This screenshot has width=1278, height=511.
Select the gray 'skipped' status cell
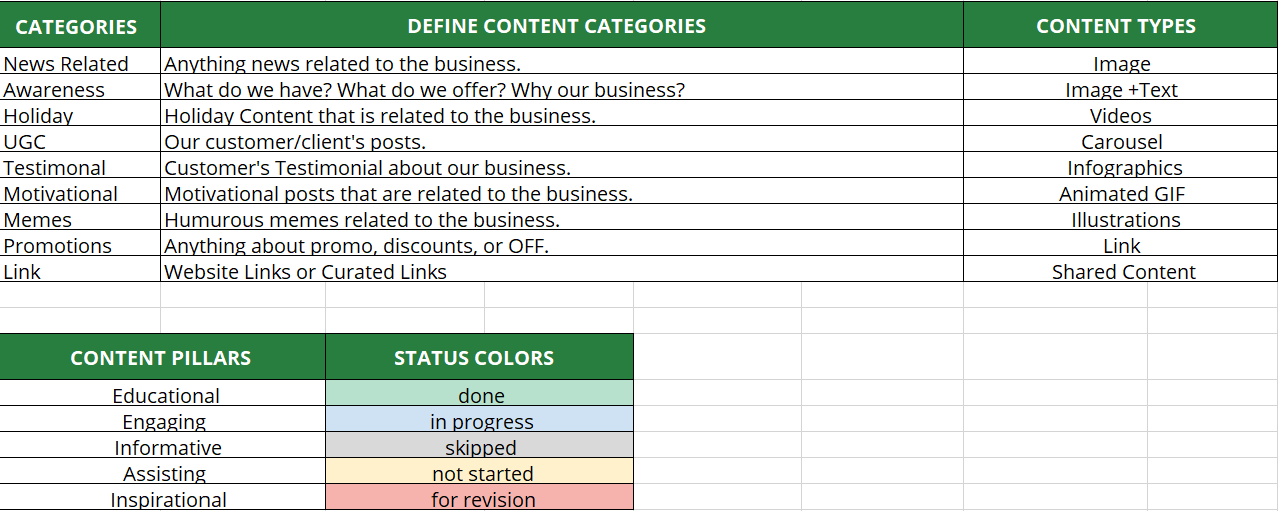tap(480, 446)
